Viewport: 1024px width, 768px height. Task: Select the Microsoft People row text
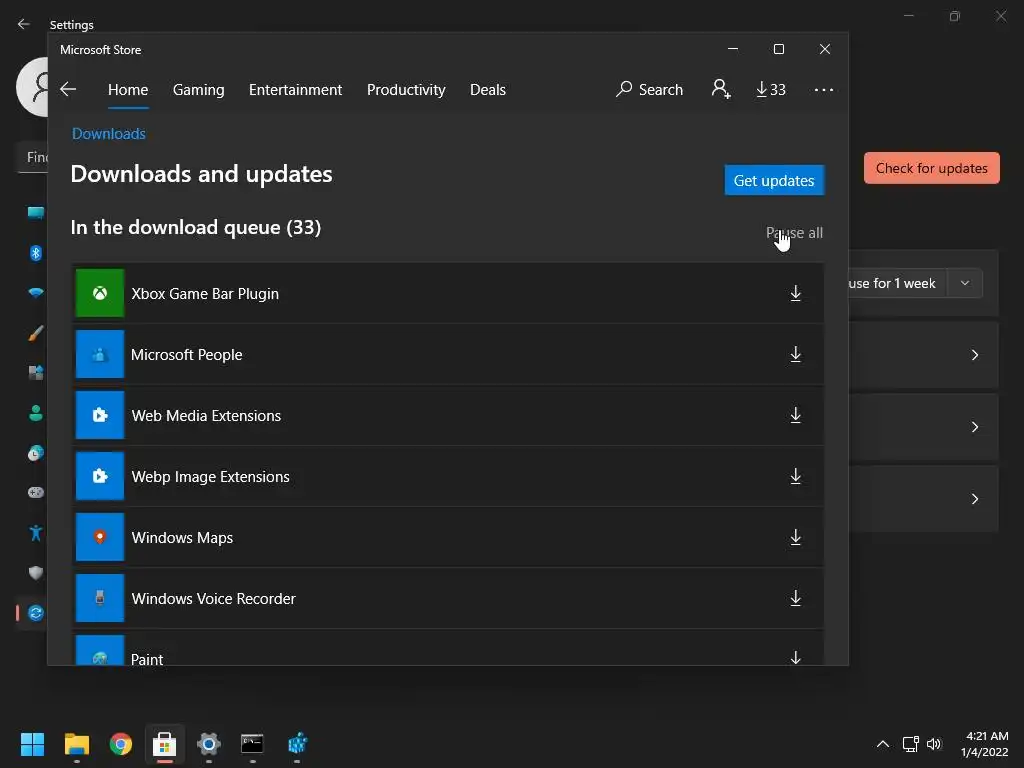click(187, 355)
